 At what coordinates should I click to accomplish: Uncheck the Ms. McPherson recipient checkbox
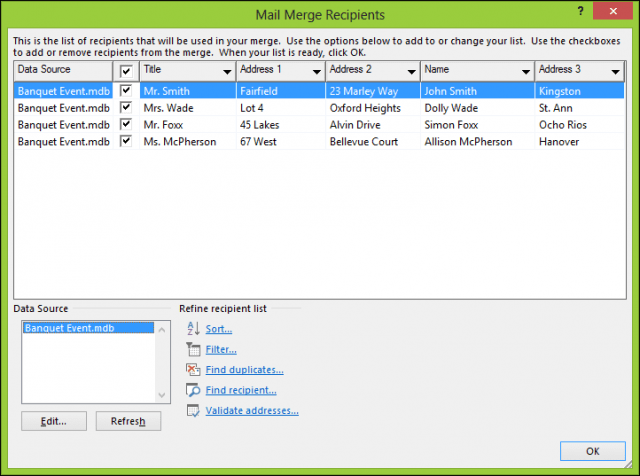tap(126, 141)
